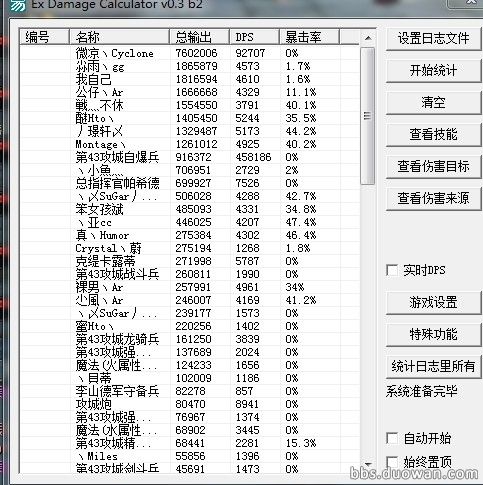Screen dimensions: 483x485
Task: Select row 李山德军守备兵
Action: click(190, 391)
